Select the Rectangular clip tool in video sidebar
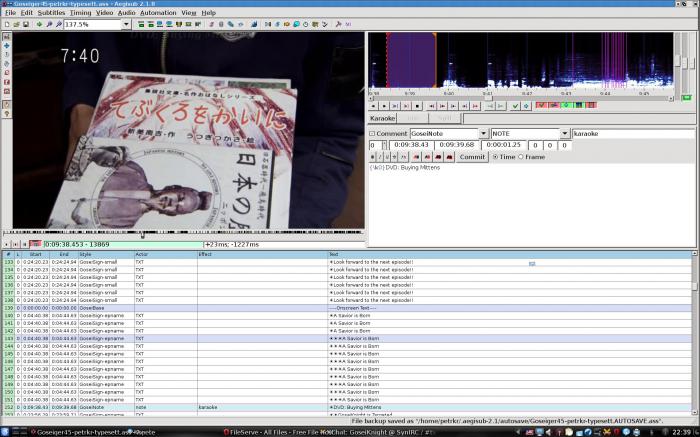The image size is (700, 437). (7, 82)
